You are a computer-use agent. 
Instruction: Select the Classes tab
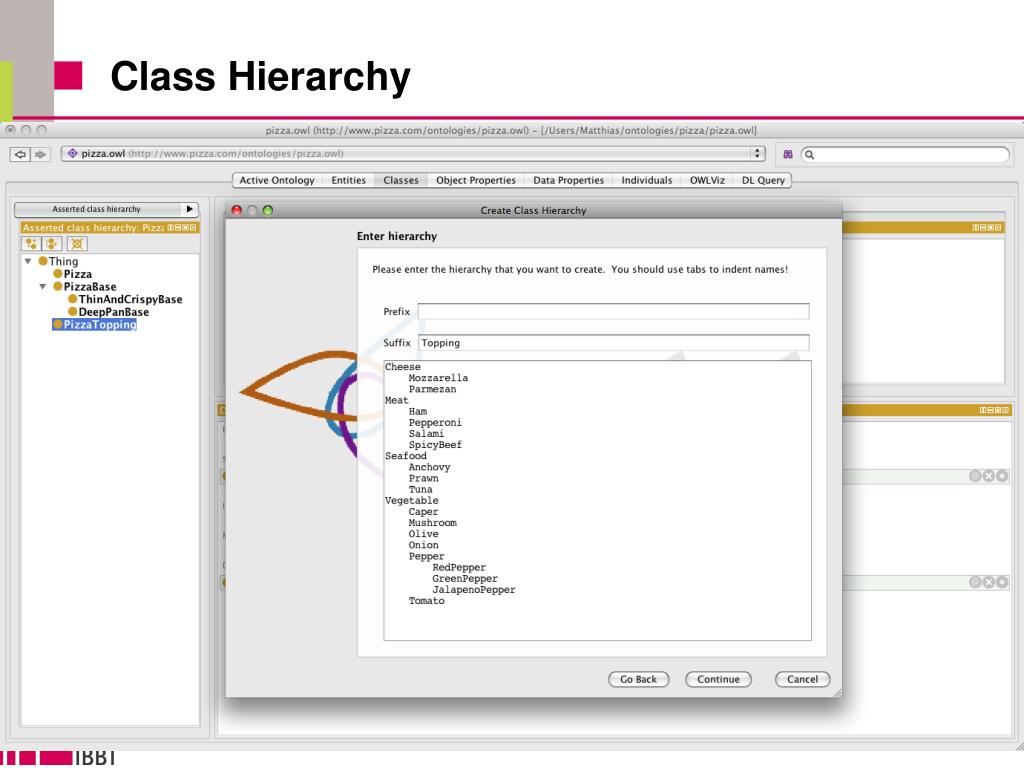pos(401,180)
